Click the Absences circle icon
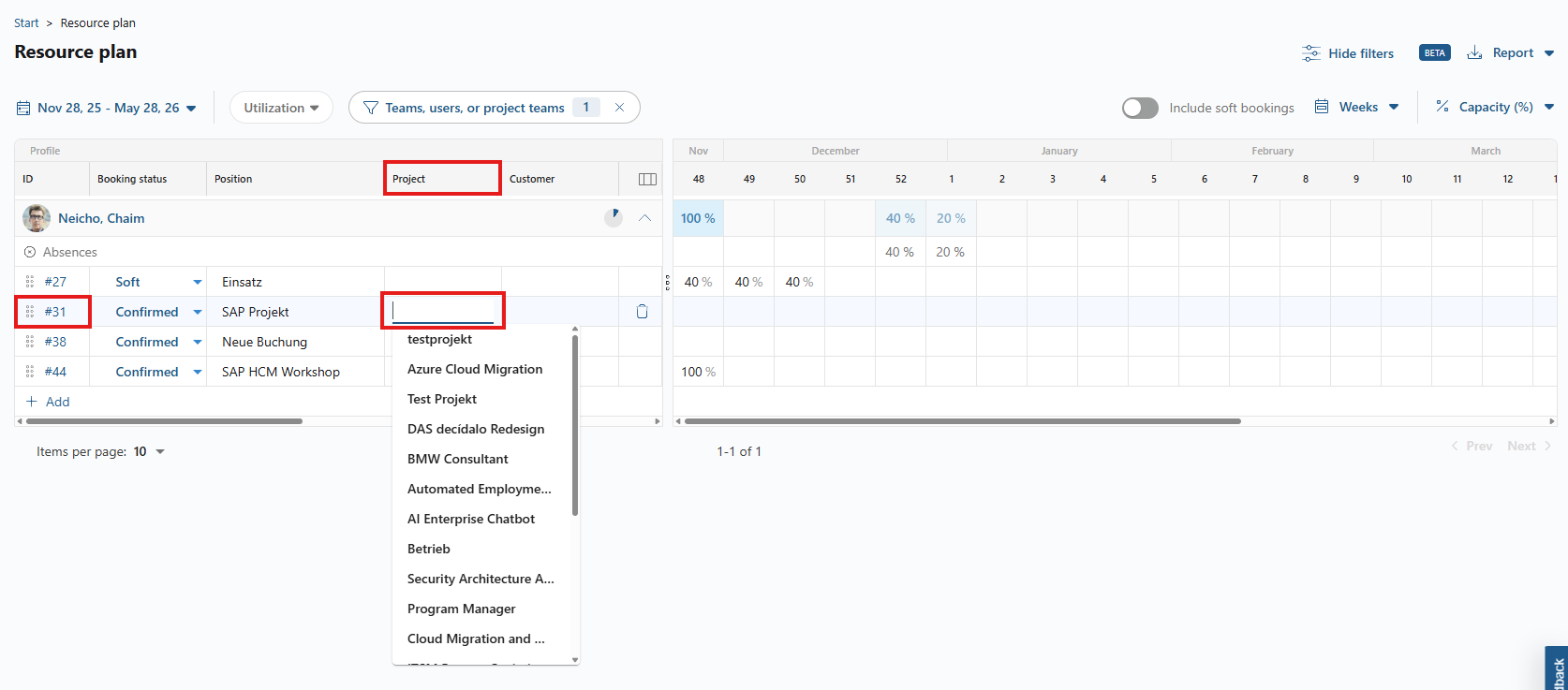This screenshot has width=1568, height=690. (30, 252)
